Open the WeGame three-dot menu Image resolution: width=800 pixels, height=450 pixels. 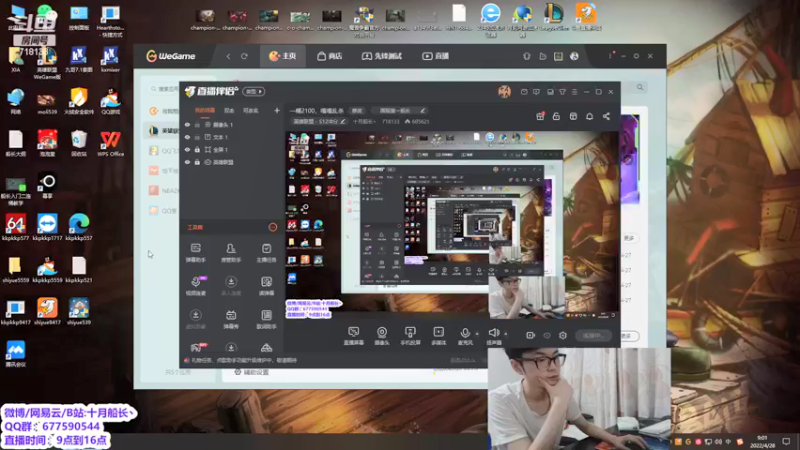tap(610, 56)
